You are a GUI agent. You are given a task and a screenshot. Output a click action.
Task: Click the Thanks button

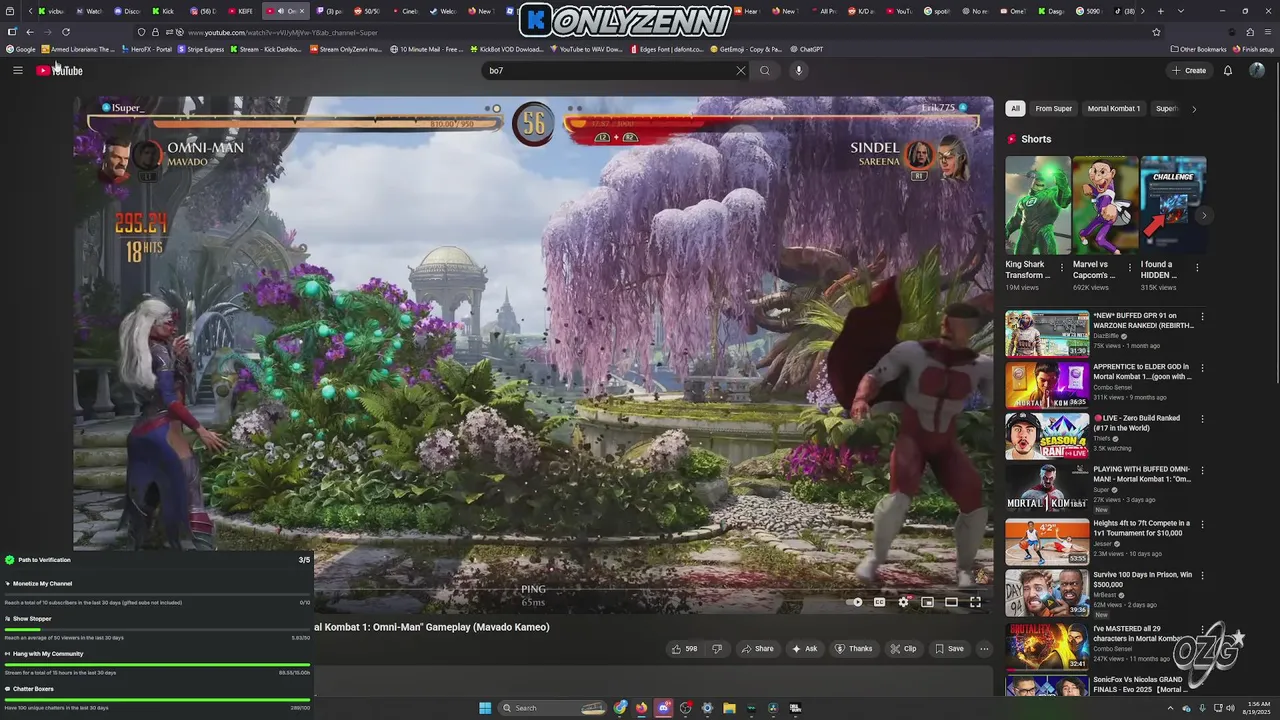[x=853, y=649]
